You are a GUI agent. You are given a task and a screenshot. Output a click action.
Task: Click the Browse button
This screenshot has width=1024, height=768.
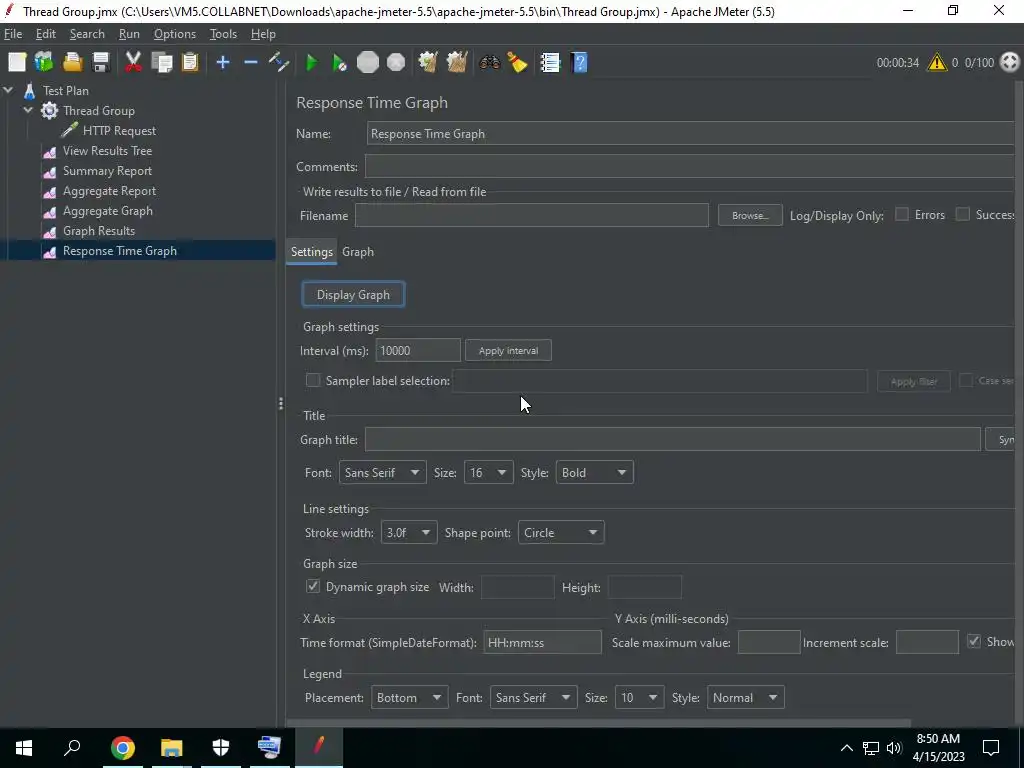coord(750,216)
